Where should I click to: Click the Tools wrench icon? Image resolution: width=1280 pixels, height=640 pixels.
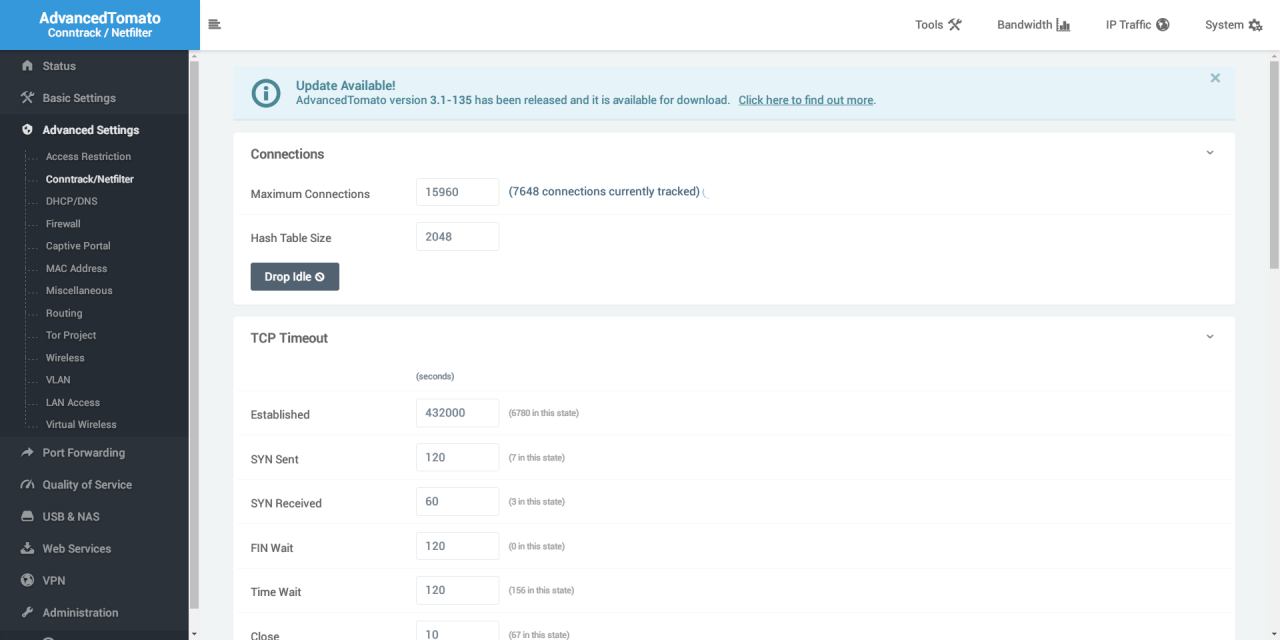[x=955, y=25]
